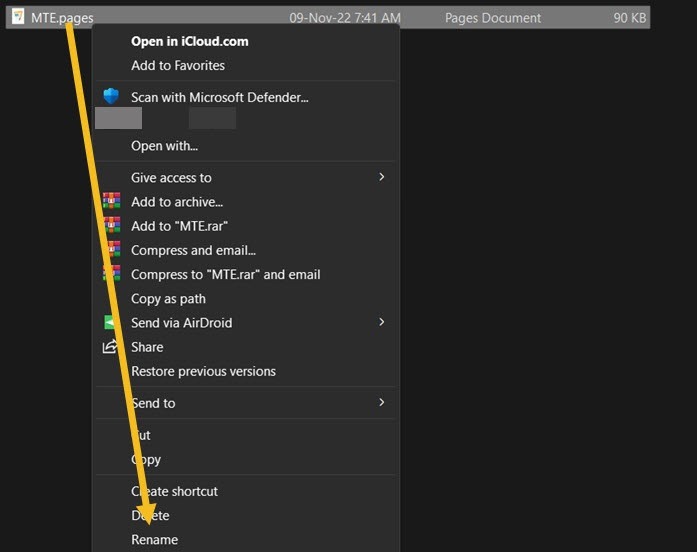
Task: Click the Pages Document type text in file row
Action: (493, 18)
